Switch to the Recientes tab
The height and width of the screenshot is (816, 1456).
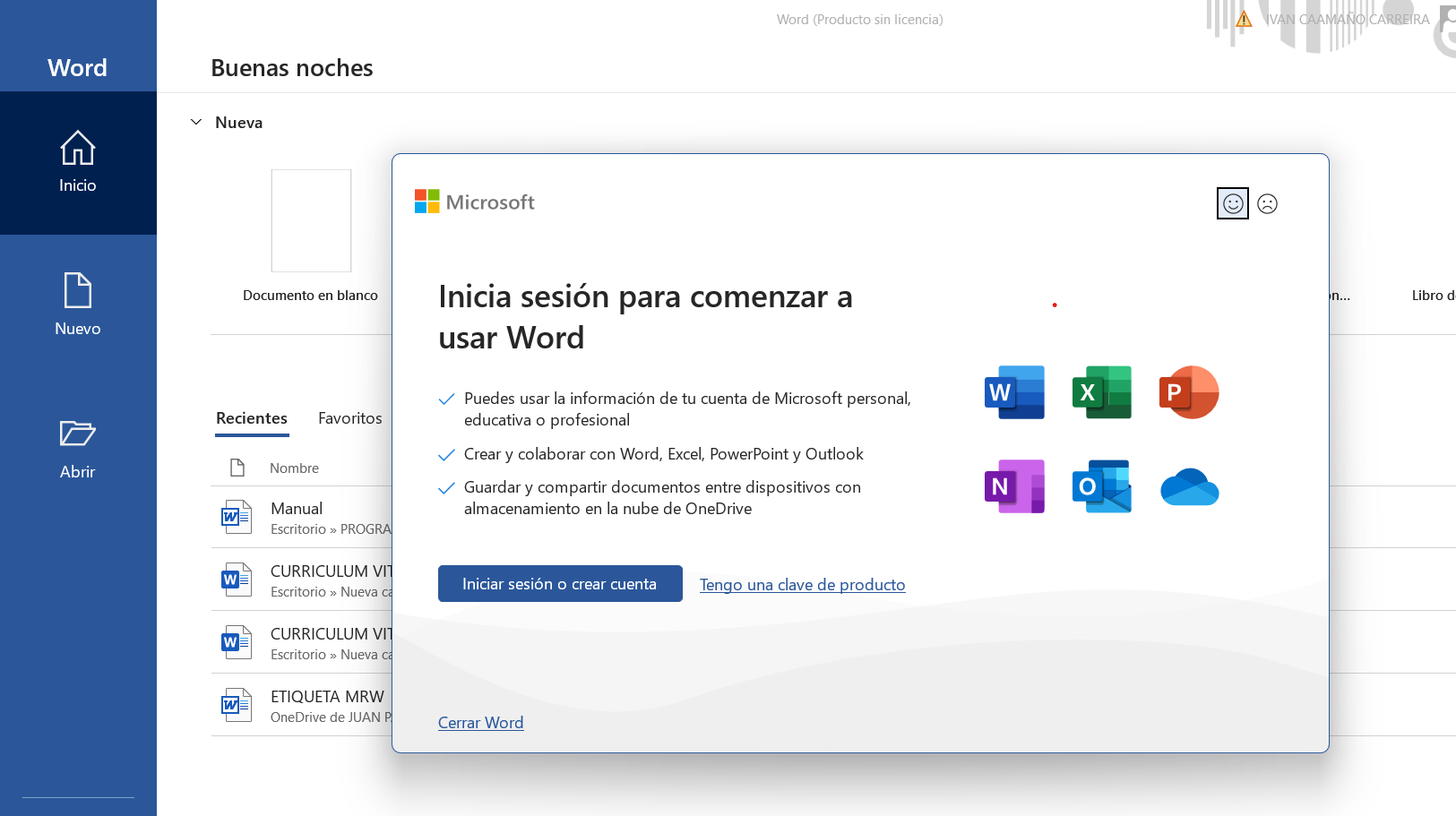click(x=252, y=418)
